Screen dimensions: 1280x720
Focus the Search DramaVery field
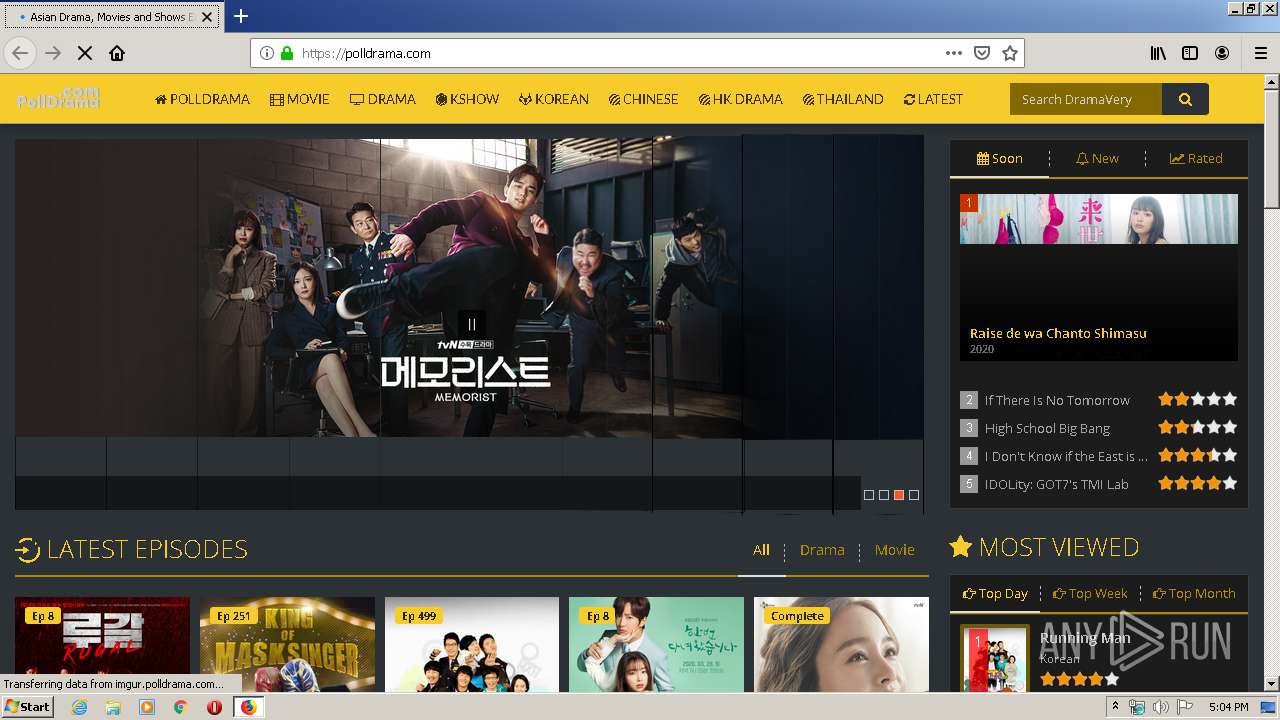1086,99
